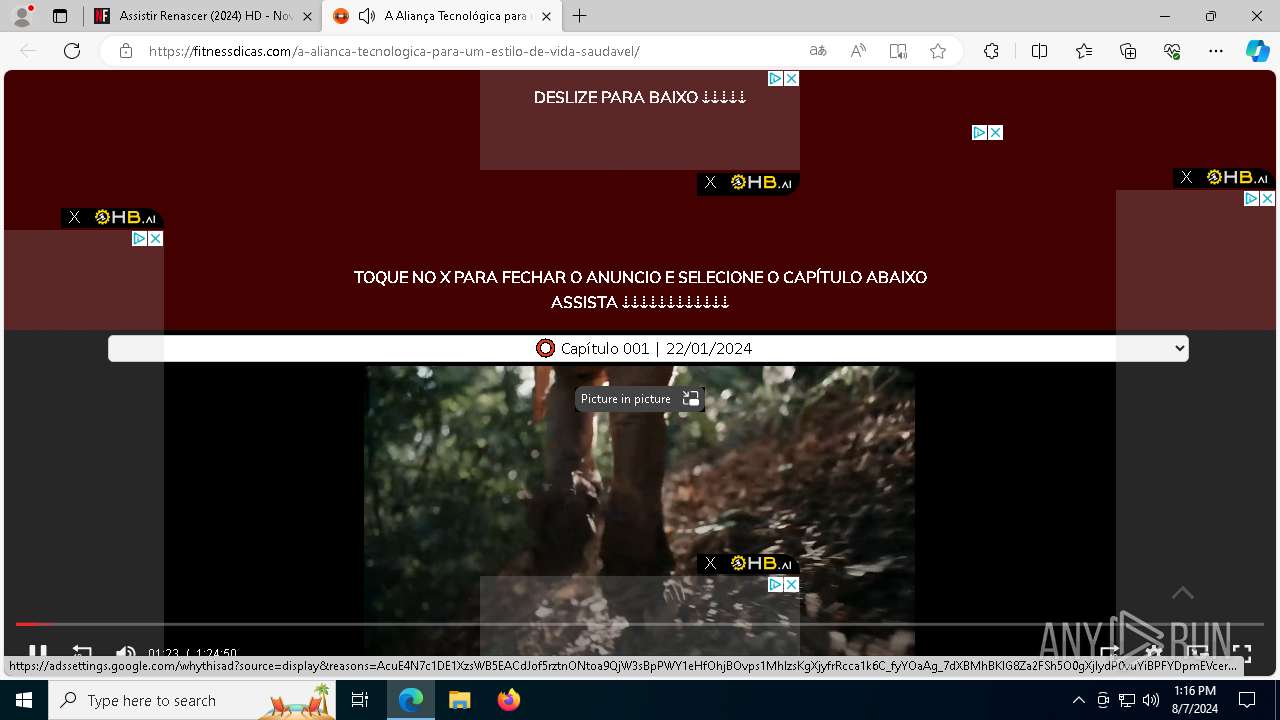1280x720 pixels.
Task: Close the HB.AI ad on the left
Action: click(75, 217)
